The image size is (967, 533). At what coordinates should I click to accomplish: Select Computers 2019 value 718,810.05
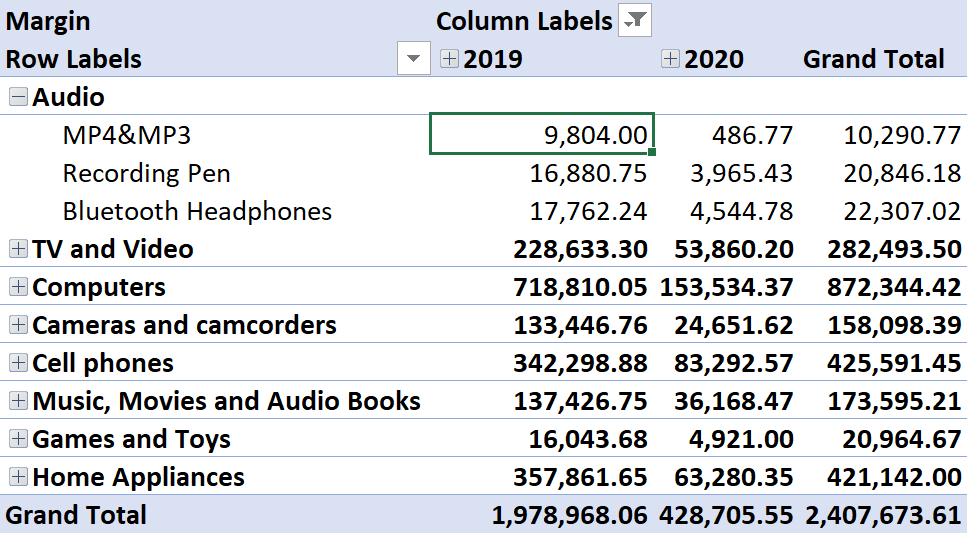coord(580,287)
